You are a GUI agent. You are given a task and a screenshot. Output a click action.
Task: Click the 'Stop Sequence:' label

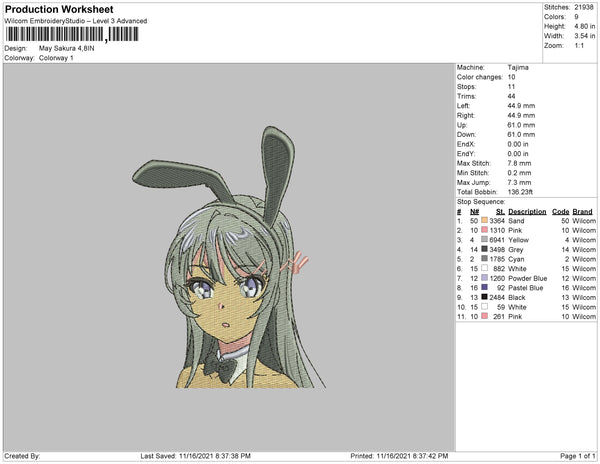click(481, 202)
